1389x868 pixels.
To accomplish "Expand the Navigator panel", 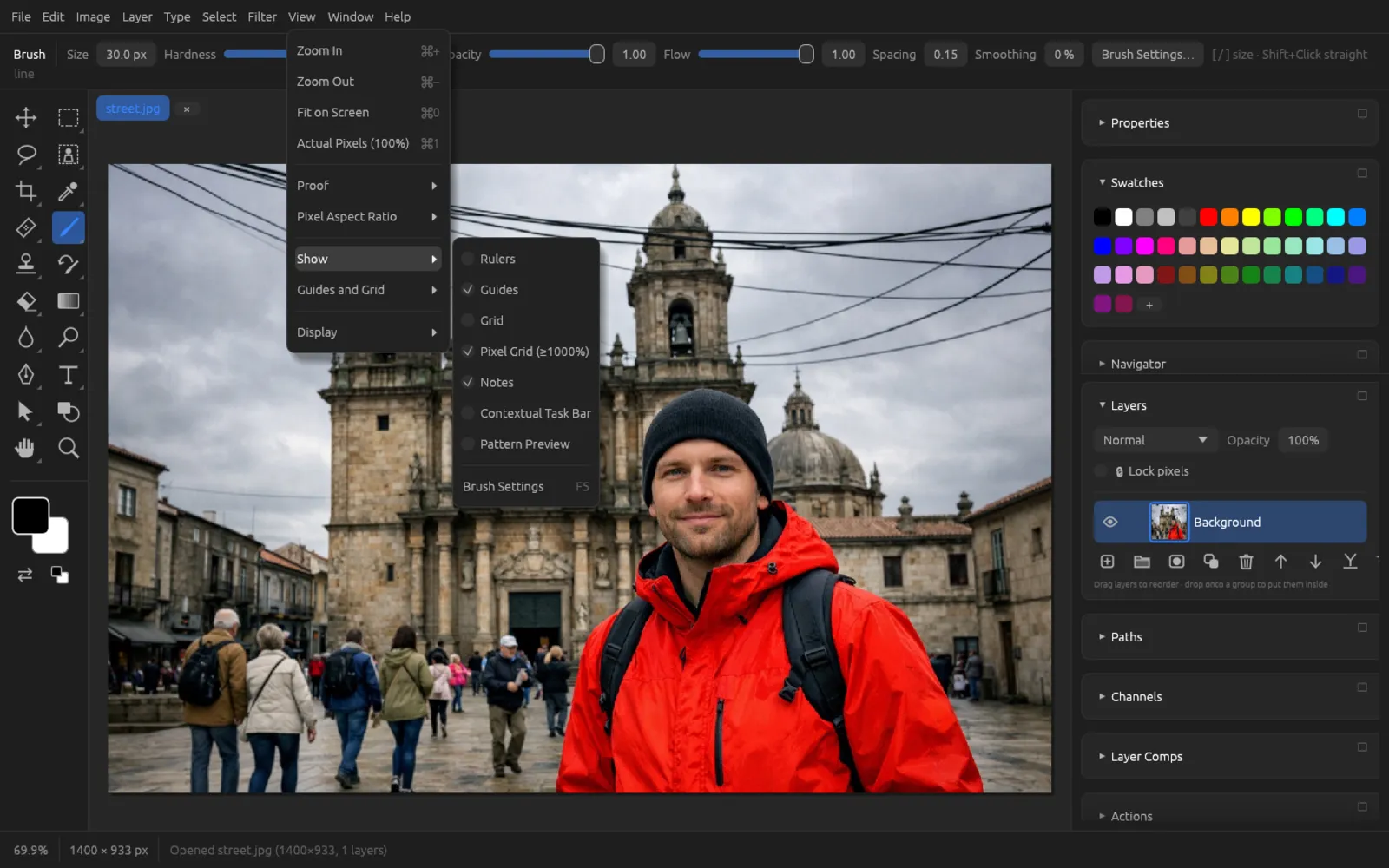I will click(1137, 364).
